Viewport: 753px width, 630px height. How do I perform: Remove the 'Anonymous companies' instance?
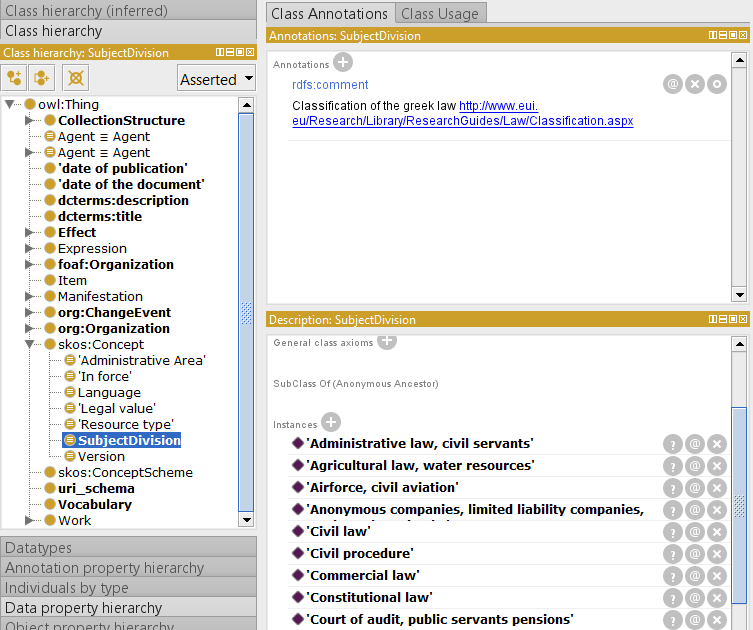[x=717, y=510]
